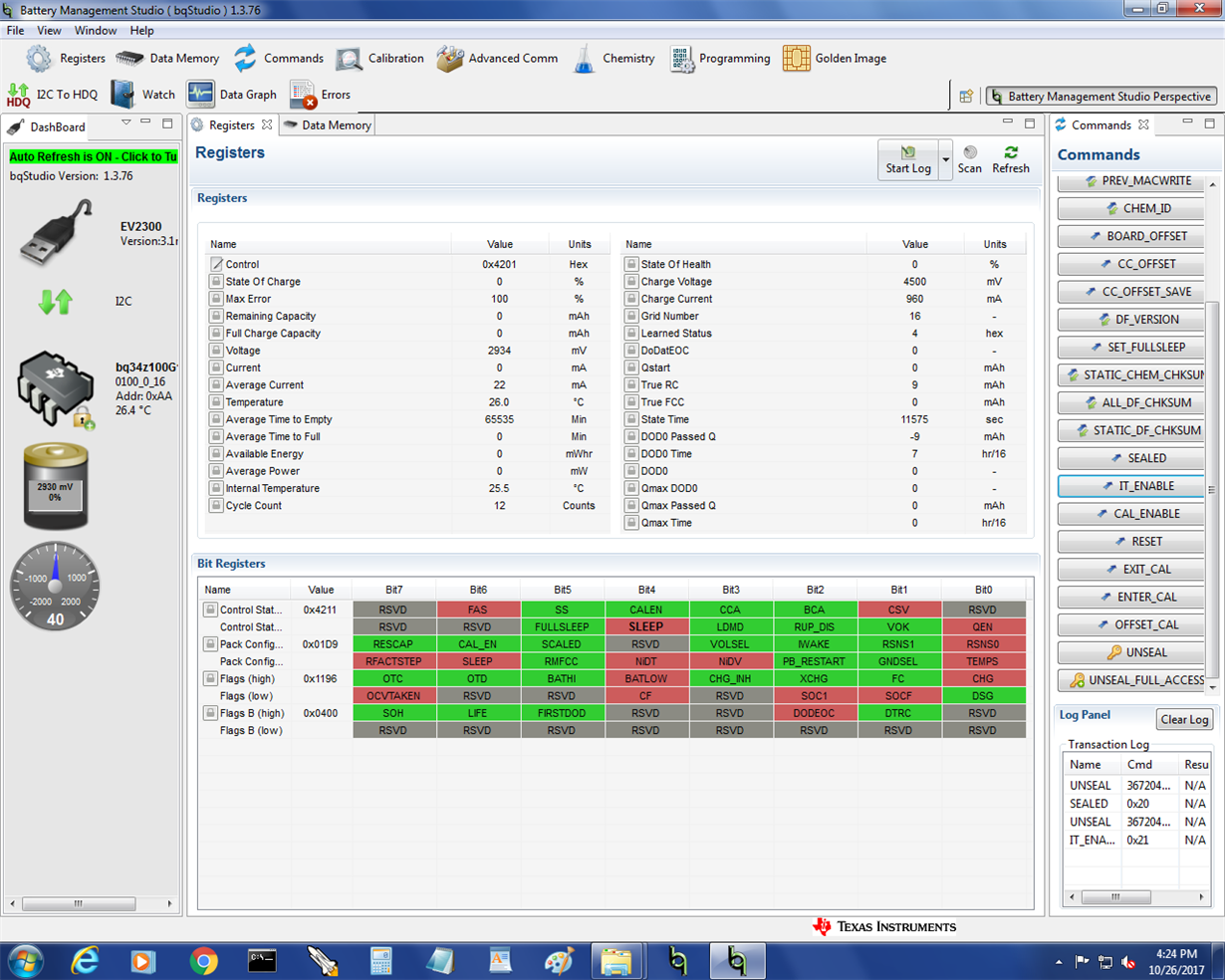Open the Data Graph tool
Screen dimensions: 1225x980
point(231,95)
